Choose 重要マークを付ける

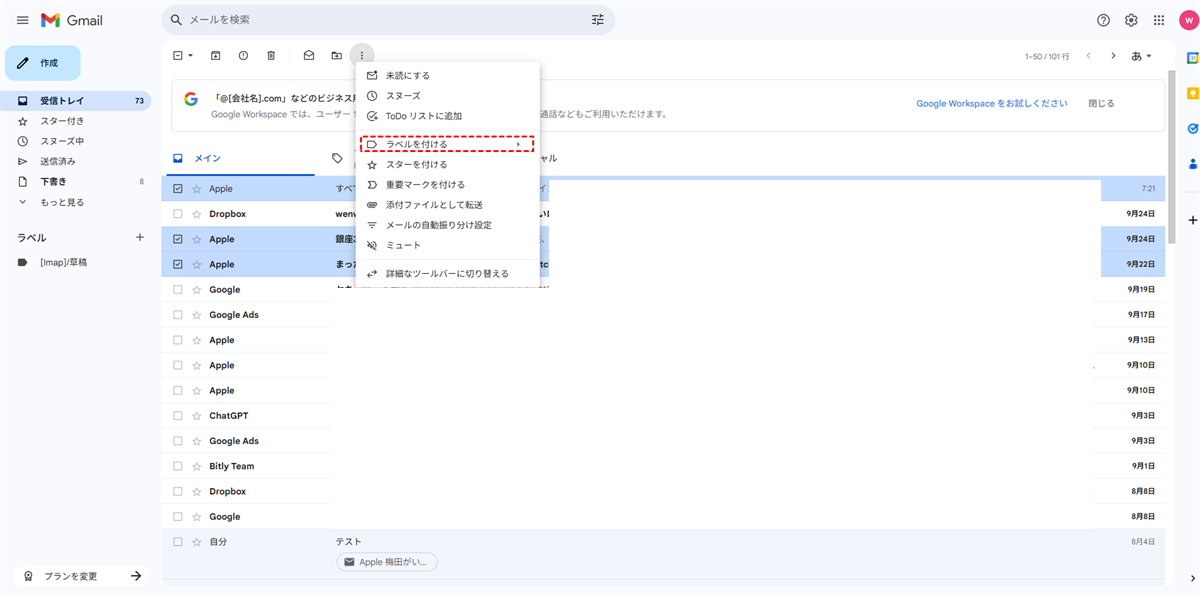point(447,185)
